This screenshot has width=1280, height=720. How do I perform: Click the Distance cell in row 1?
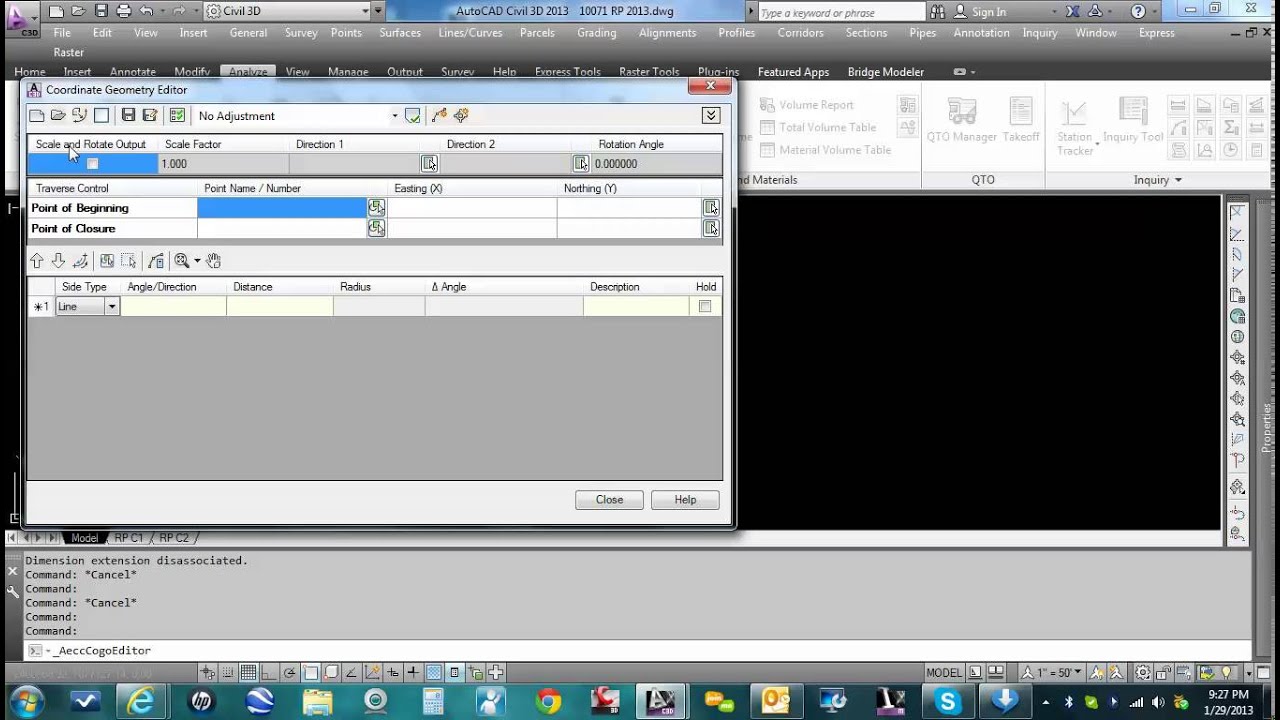tap(280, 307)
